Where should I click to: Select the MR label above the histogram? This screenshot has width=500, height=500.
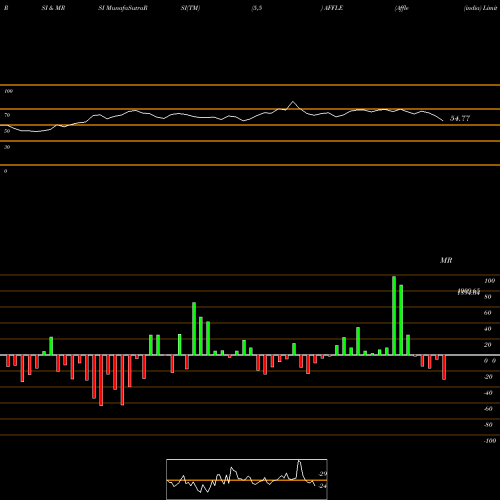point(446,260)
